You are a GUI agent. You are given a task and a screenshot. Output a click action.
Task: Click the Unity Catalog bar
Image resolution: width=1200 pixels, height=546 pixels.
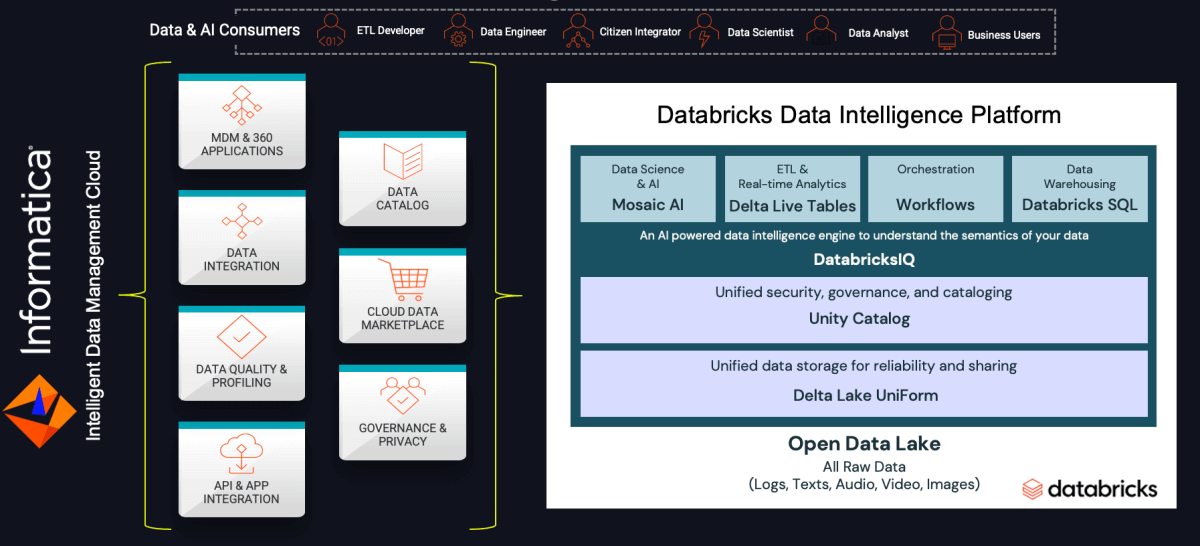tap(860, 309)
